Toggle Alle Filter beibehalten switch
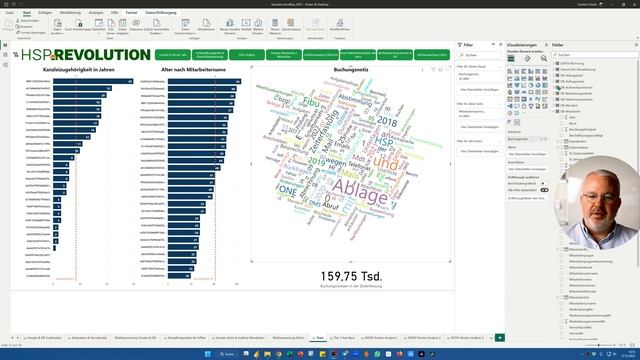Image resolution: width=640 pixels, height=360 pixels. coord(544,190)
